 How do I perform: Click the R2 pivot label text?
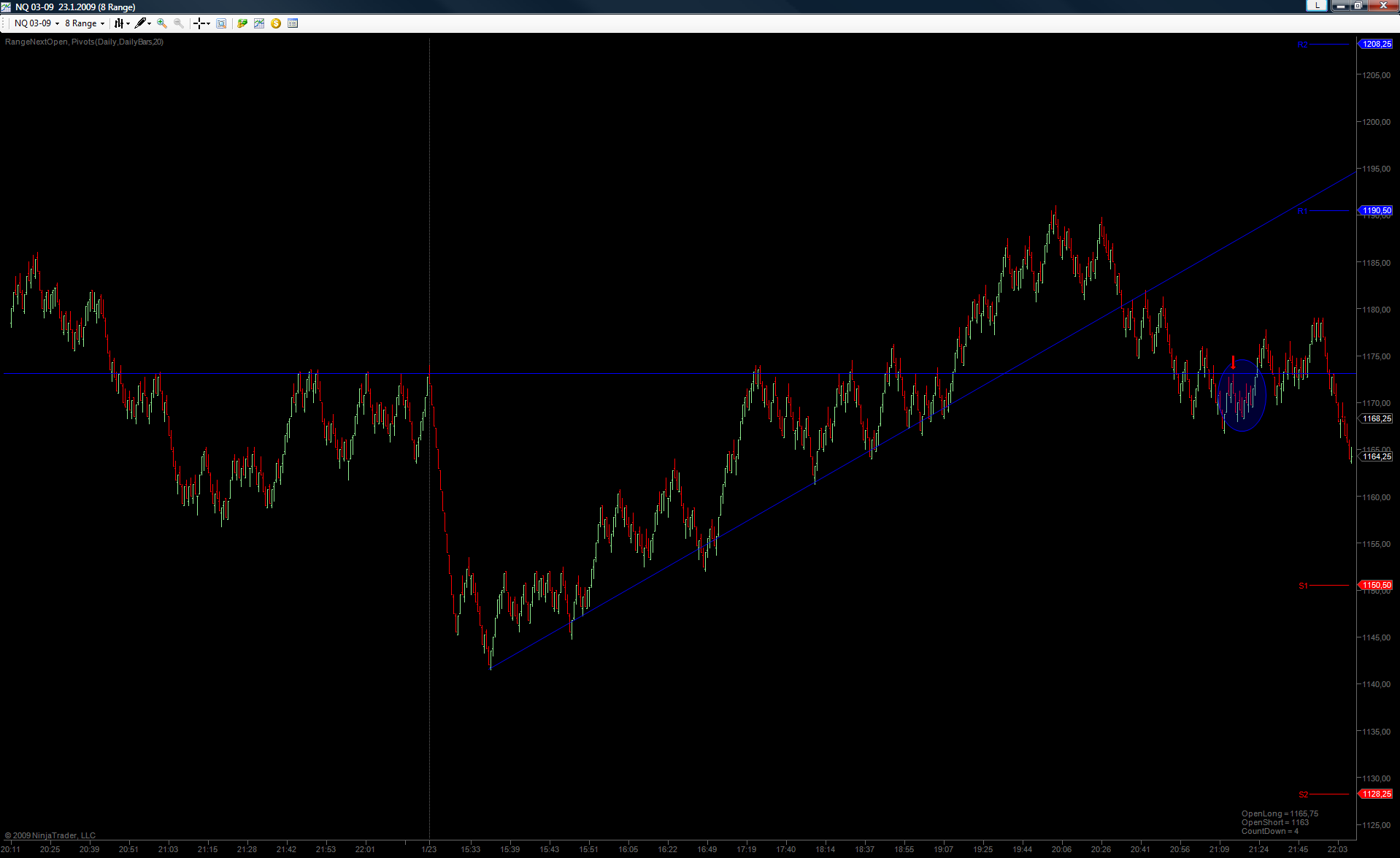(1302, 45)
